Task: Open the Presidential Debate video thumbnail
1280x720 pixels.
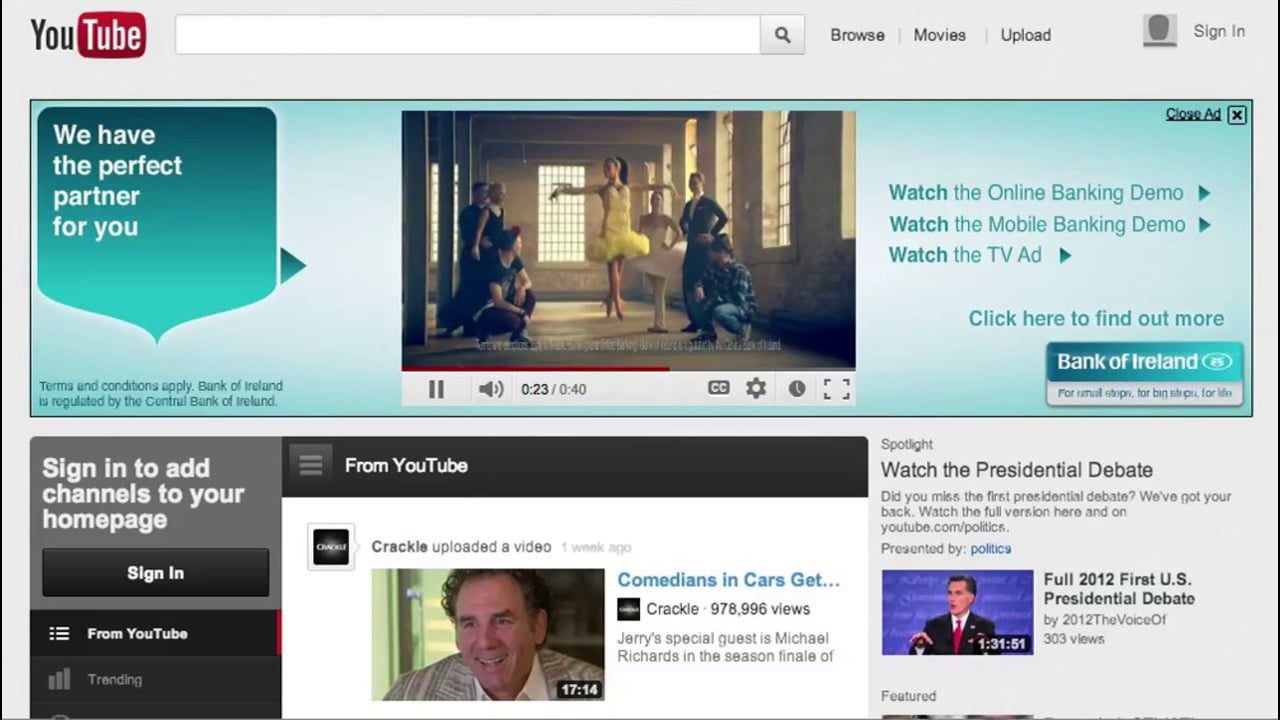Action: click(957, 612)
